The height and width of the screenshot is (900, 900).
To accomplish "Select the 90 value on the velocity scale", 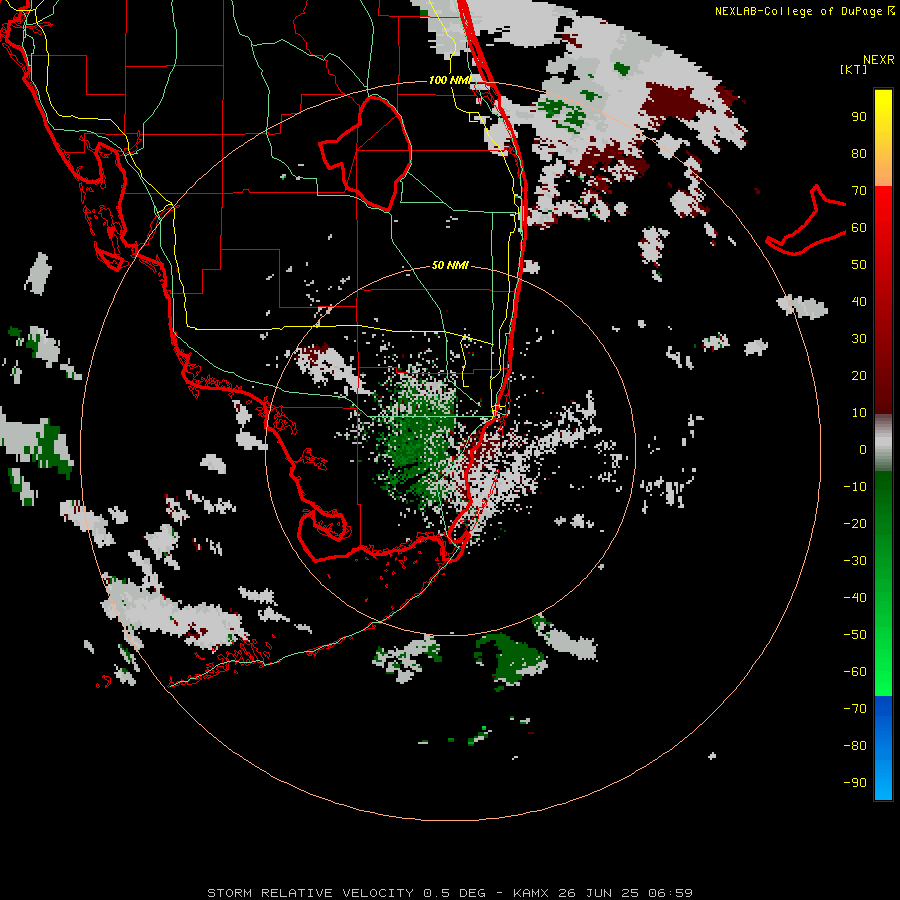I will click(x=859, y=117).
